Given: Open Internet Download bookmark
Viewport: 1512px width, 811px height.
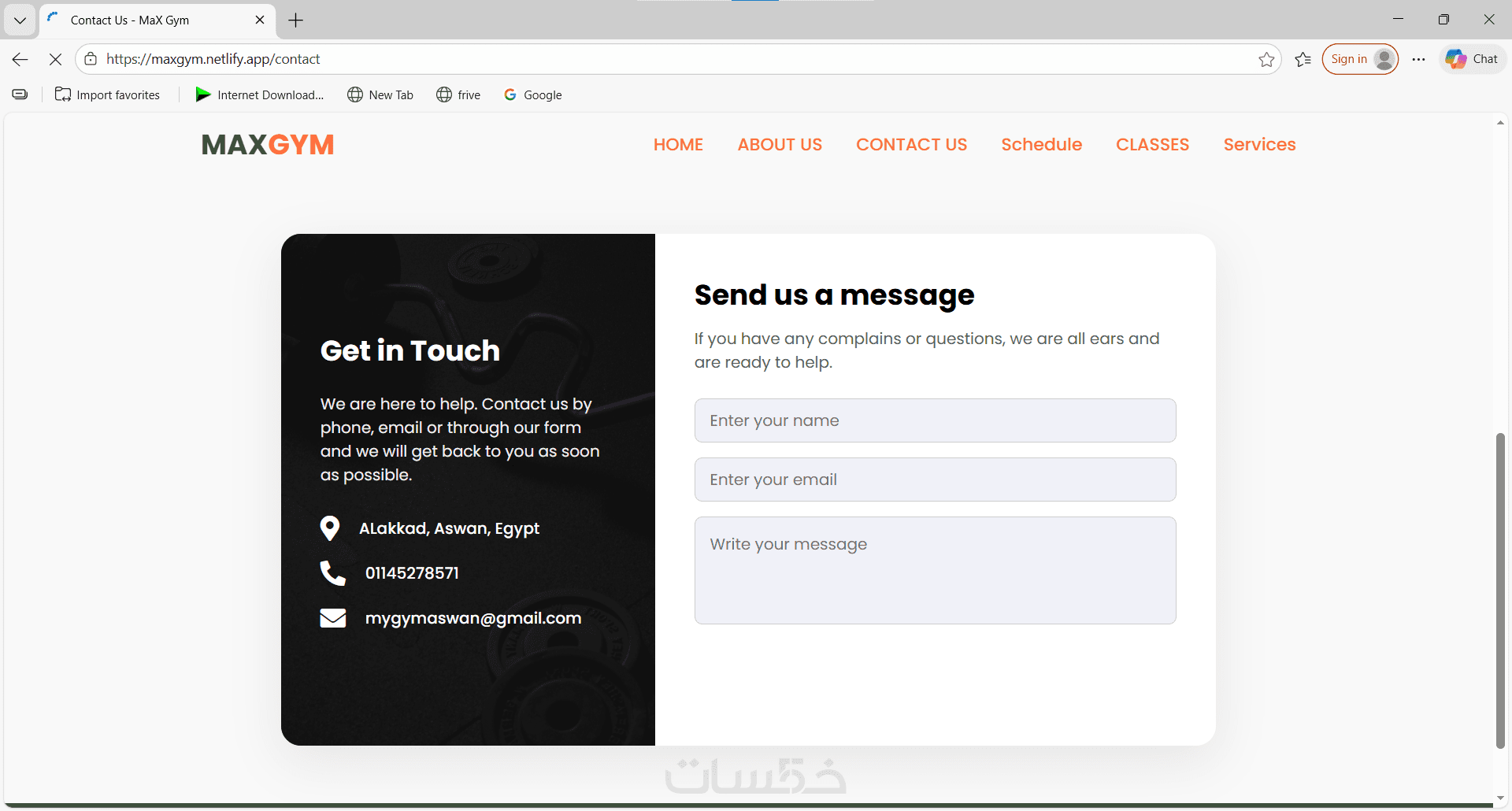Looking at the screenshot, I should click(x=260, y=94).
